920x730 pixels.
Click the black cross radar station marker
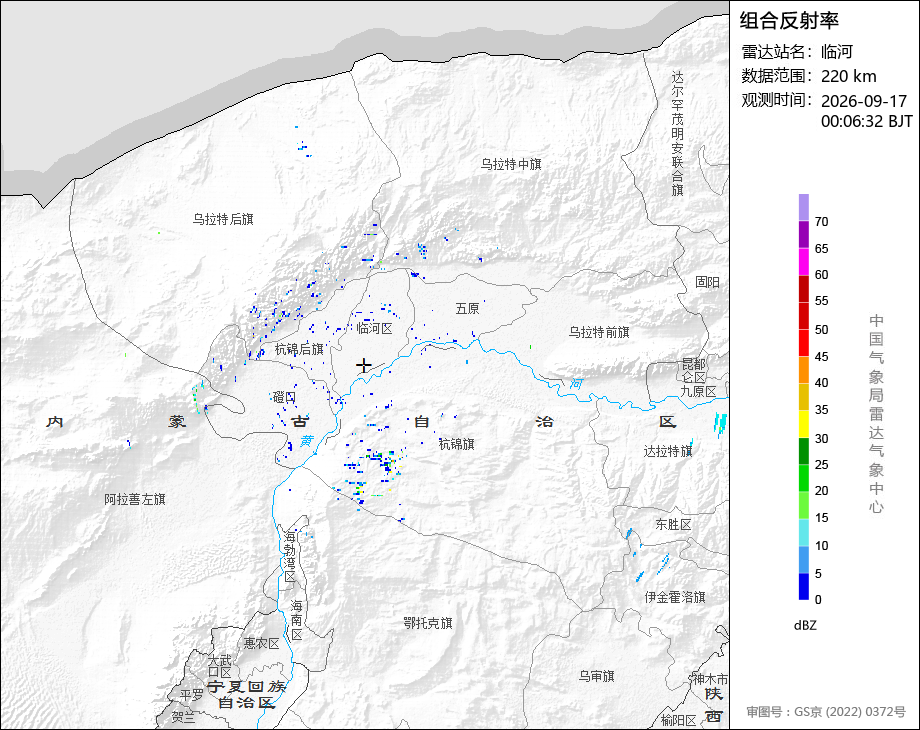pos(364,366)
